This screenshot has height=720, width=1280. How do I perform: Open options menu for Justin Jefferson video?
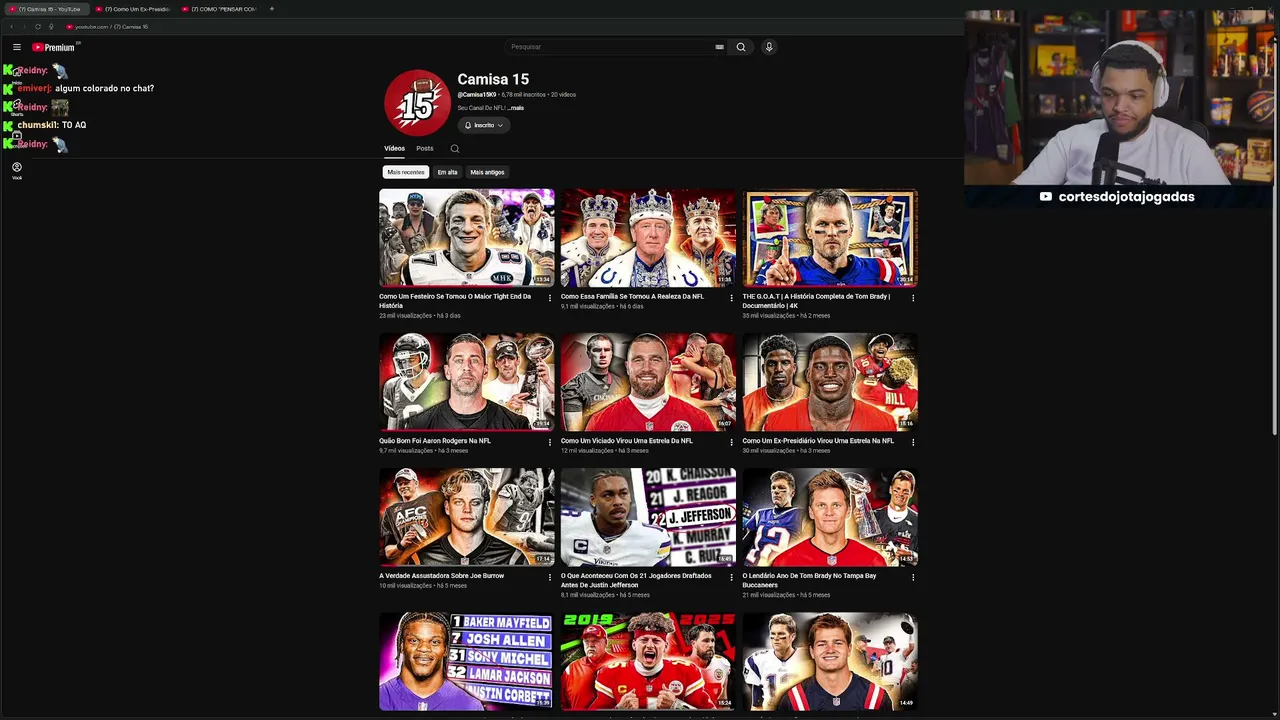(731, 577)
